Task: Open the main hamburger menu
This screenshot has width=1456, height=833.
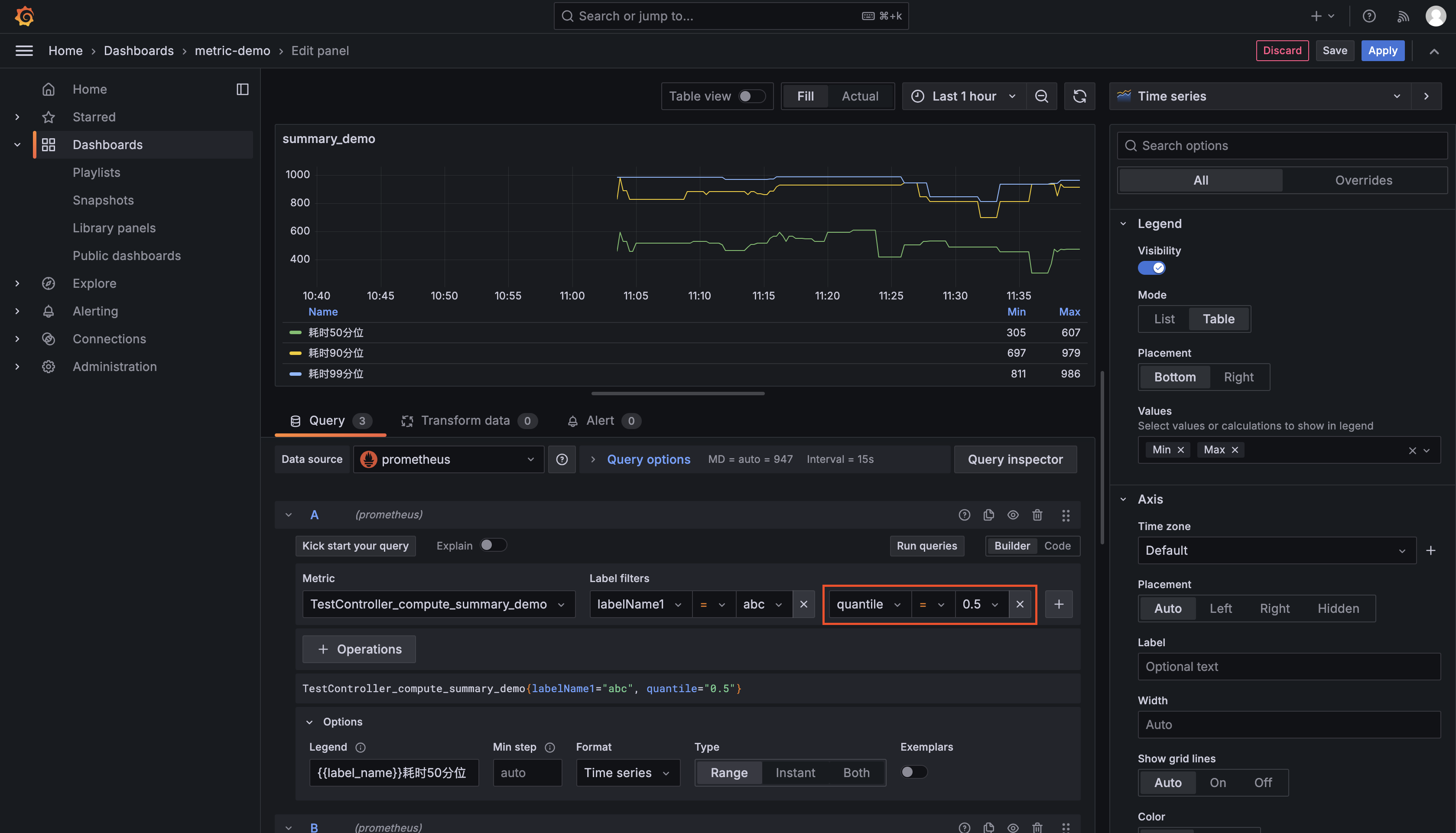Action: (23, 50)
